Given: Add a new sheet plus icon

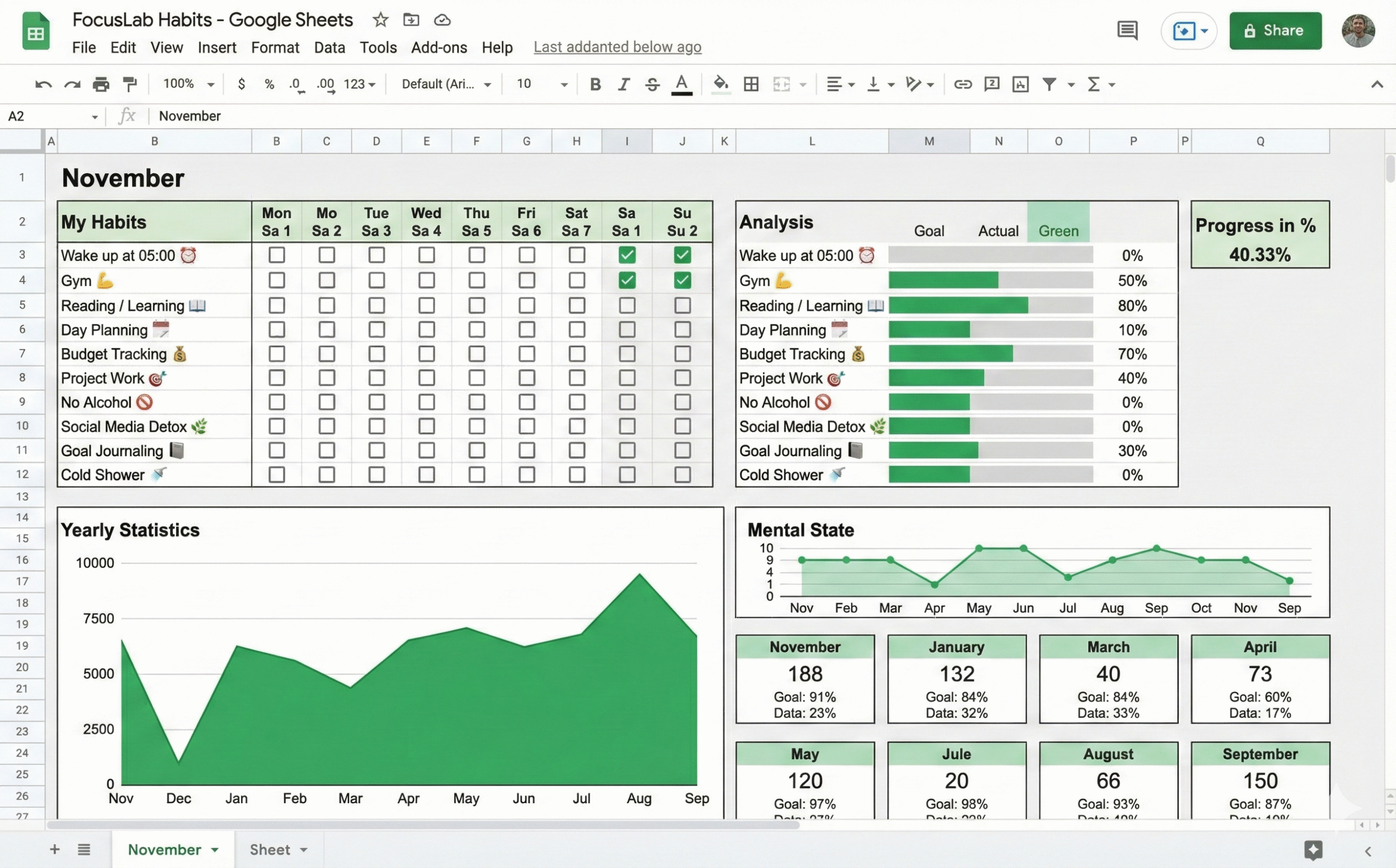Looking at the screenshot, I should (55, 849).
